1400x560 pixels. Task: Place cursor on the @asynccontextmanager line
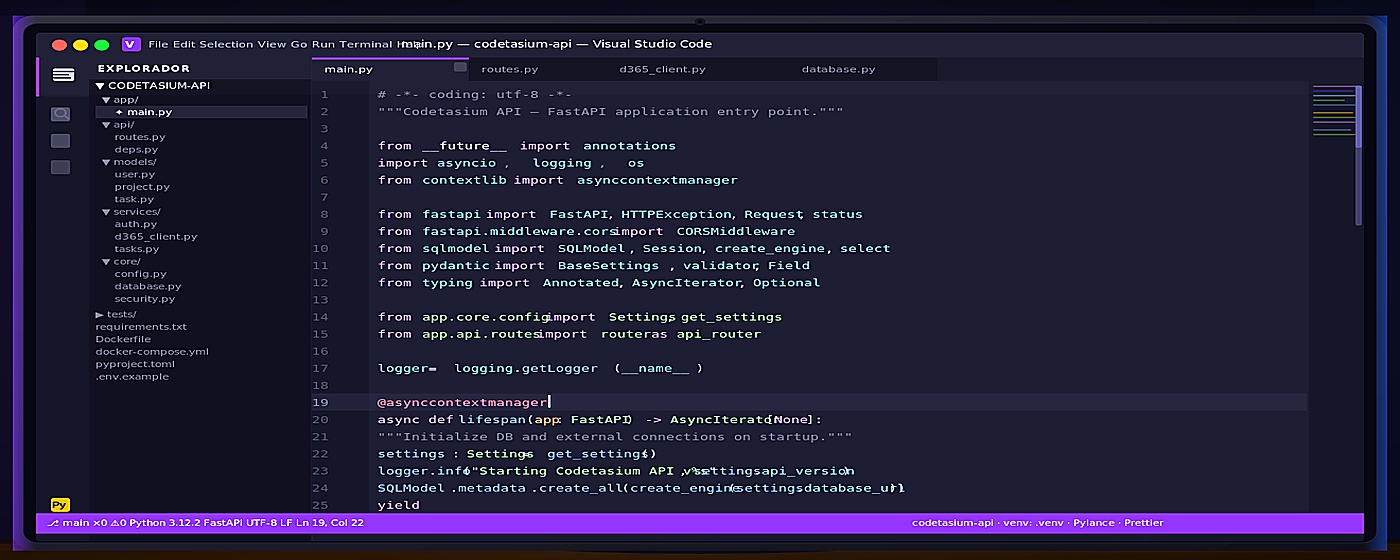(x=462, y=402)
